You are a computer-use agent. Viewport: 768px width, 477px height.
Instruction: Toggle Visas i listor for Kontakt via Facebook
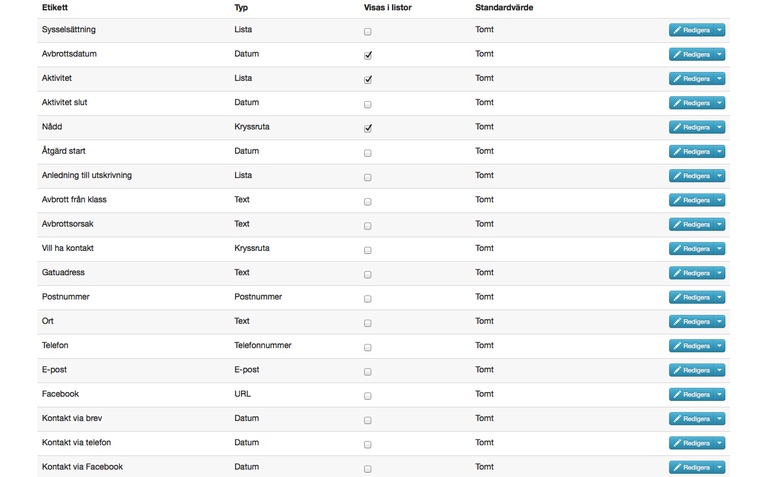(x=368, y=468)
